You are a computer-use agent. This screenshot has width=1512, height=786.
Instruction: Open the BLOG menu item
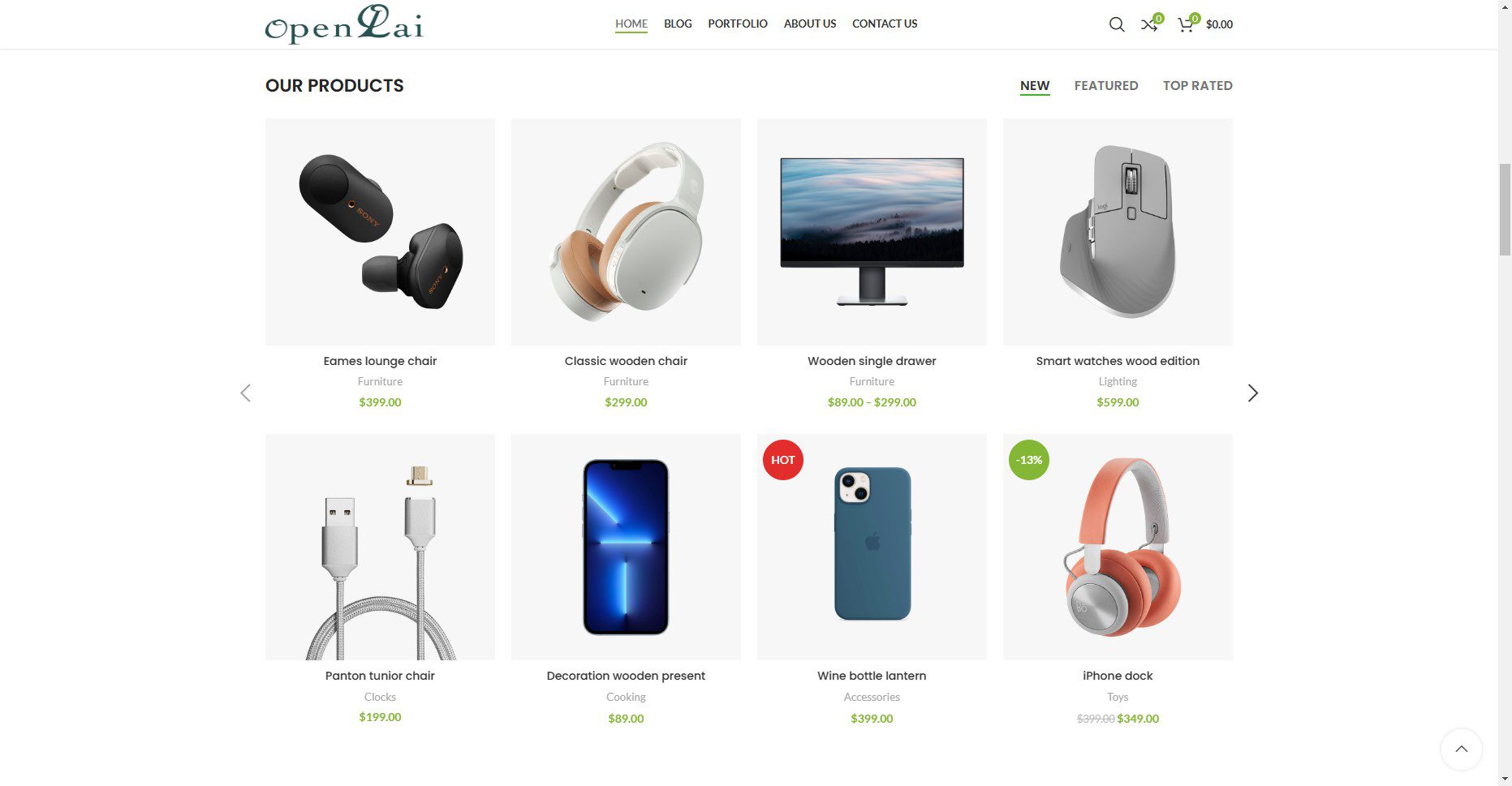678,24
